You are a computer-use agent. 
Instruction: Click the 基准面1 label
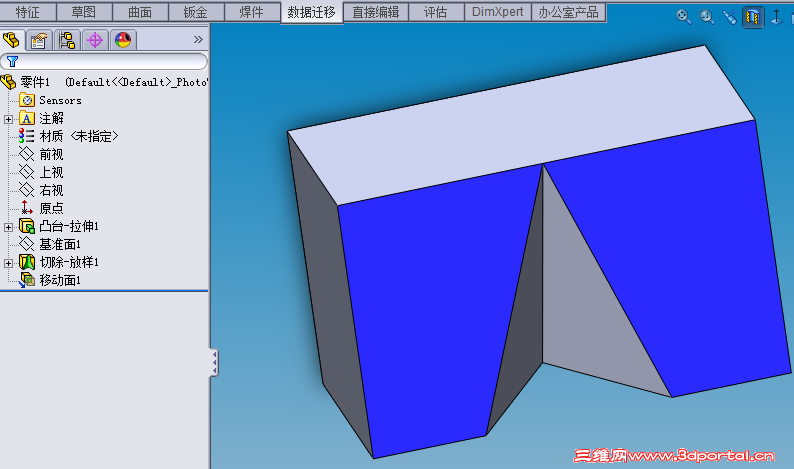[60, 244]
